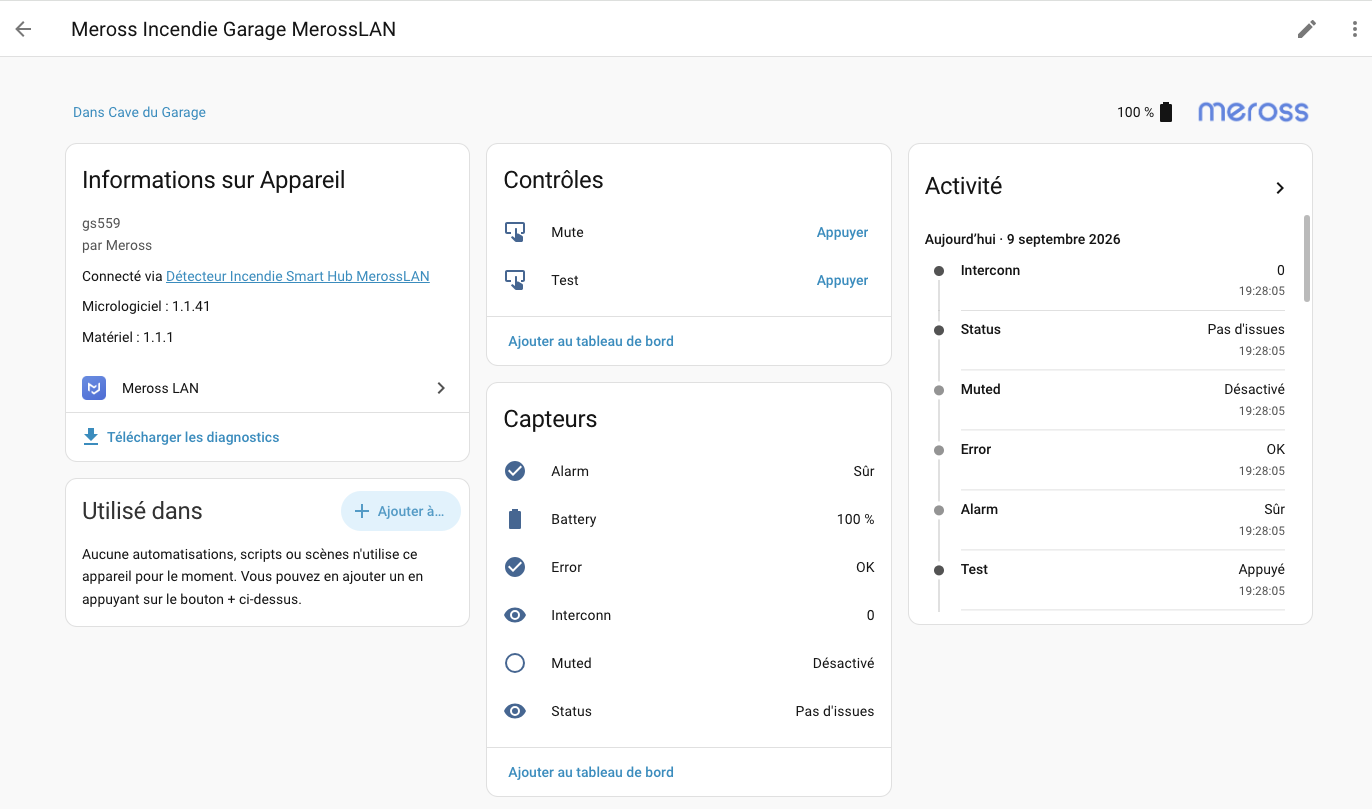Click the gs559 model text

tap(101, 223)
